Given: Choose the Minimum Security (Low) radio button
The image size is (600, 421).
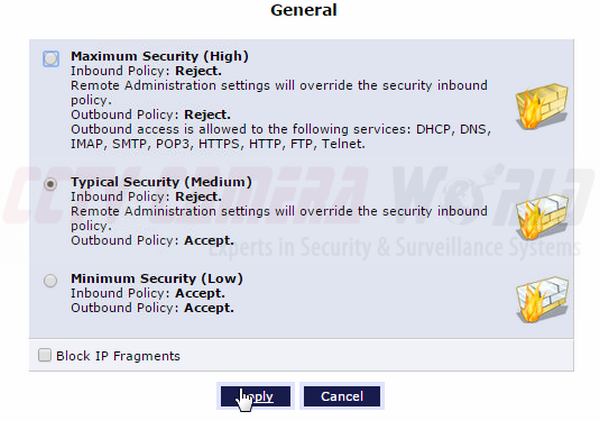Looking at the screenshot, I should click(51, 281).
